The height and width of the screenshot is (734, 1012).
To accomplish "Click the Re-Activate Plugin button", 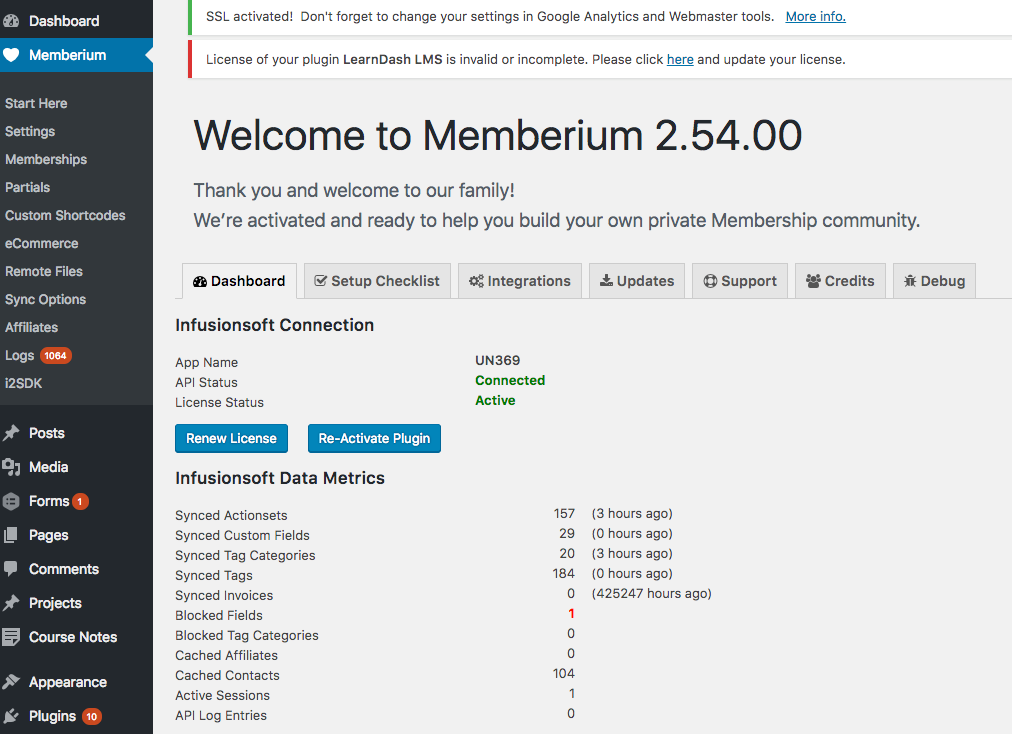I will click(x=374, y=438).
